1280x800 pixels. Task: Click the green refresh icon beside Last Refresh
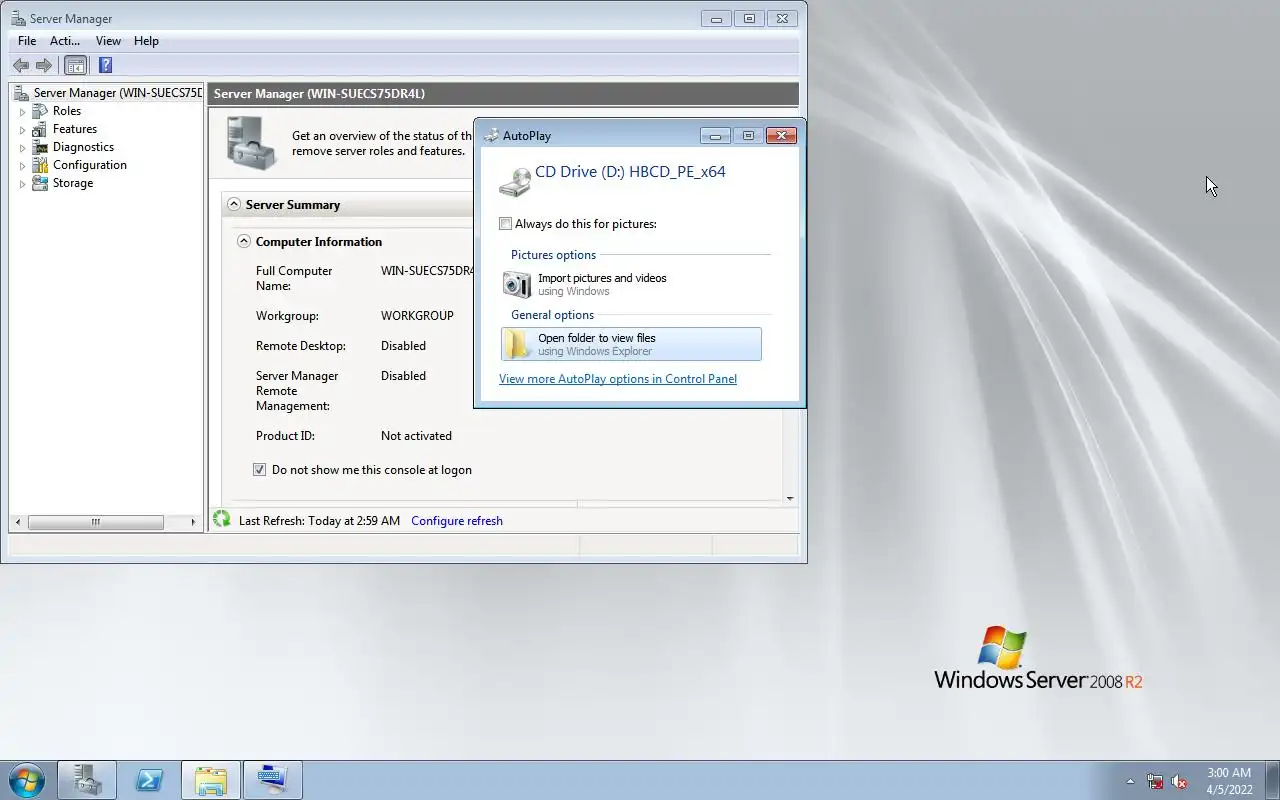point(222,520)
